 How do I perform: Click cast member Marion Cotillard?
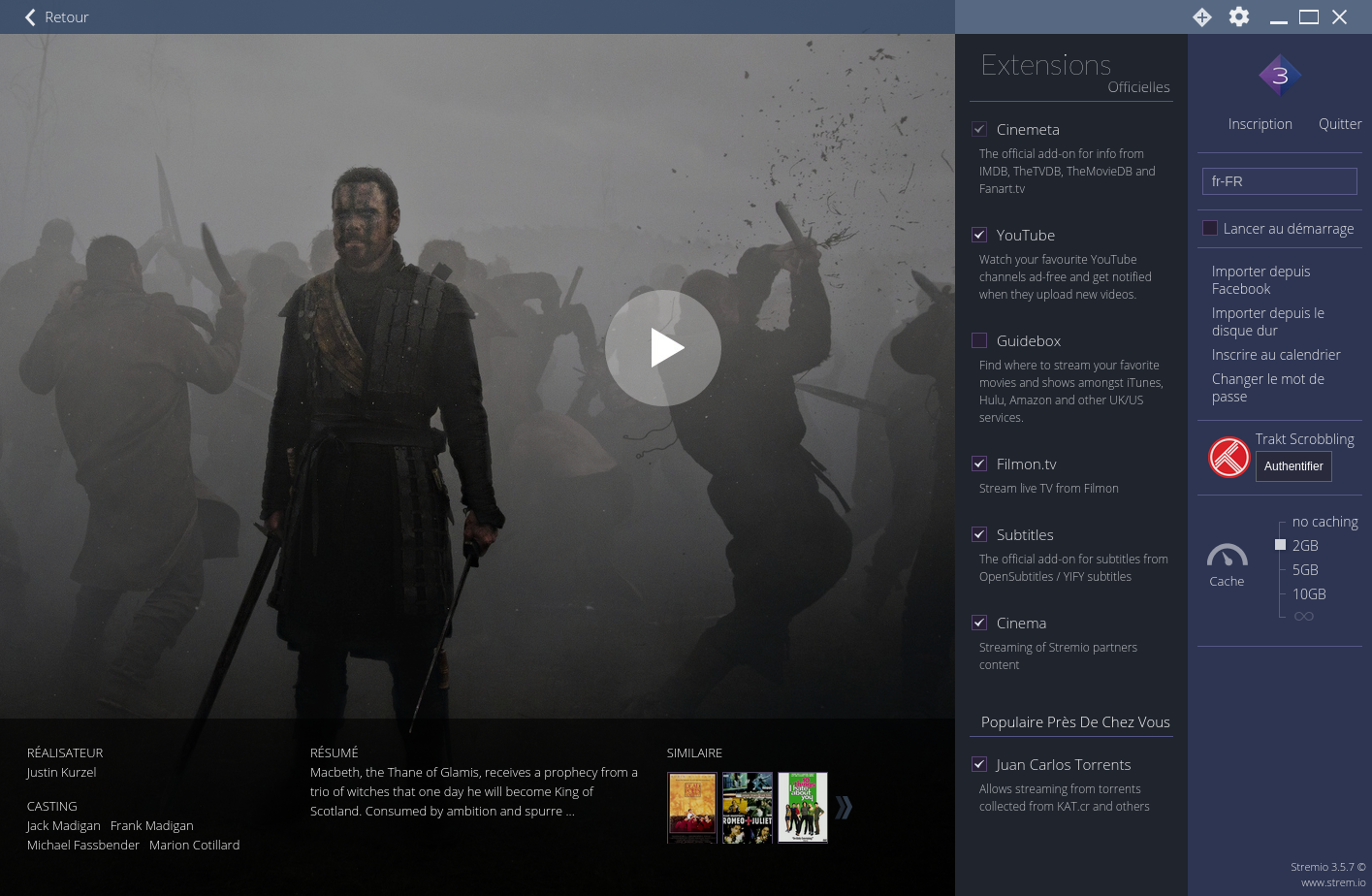194,846
